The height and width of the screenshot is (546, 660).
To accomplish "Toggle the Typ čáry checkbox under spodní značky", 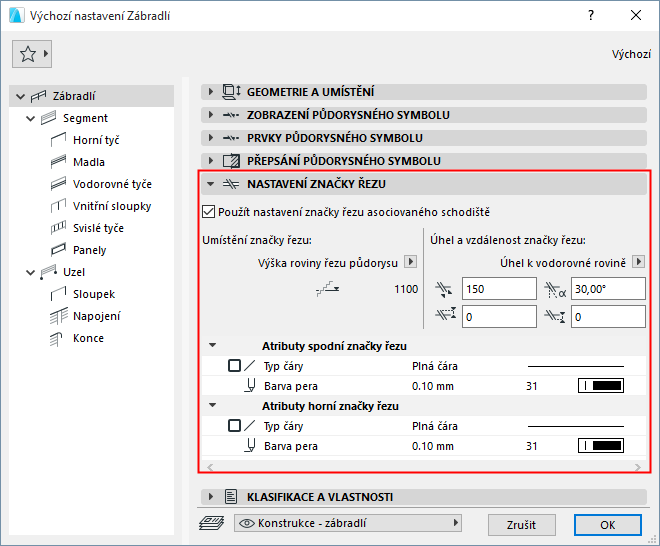I will click(234, 365).
